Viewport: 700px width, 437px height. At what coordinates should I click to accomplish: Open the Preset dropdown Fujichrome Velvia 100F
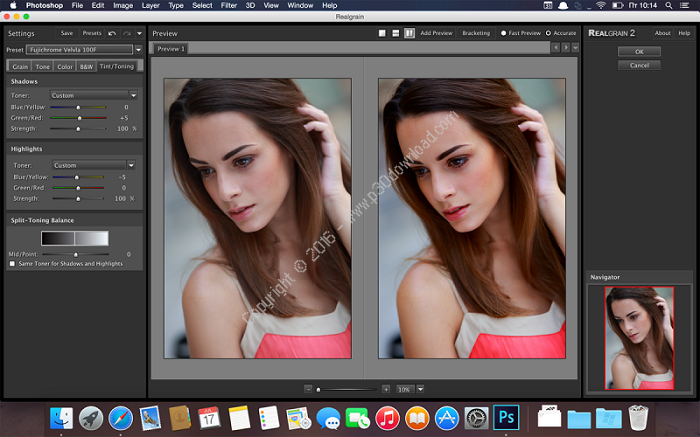tap(80, 49)
